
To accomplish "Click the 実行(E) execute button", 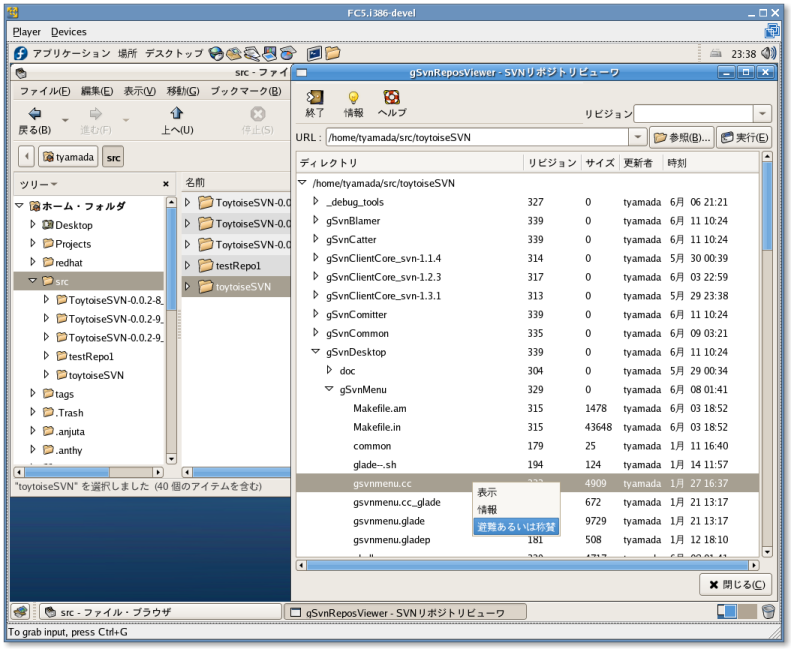I will click(744, 138).
